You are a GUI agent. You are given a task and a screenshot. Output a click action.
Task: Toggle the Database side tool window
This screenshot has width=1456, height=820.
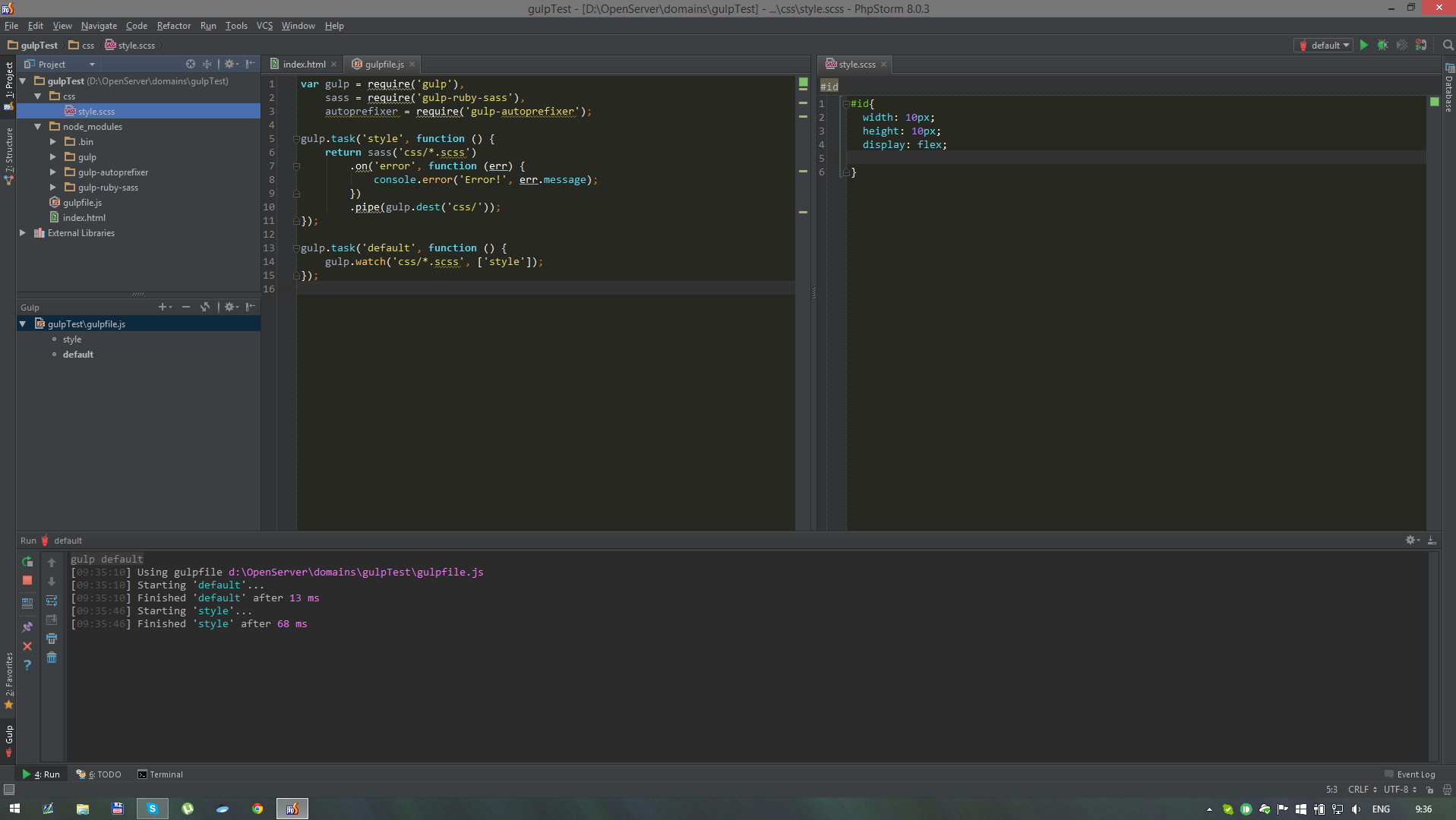click(x=1448, y=88)
